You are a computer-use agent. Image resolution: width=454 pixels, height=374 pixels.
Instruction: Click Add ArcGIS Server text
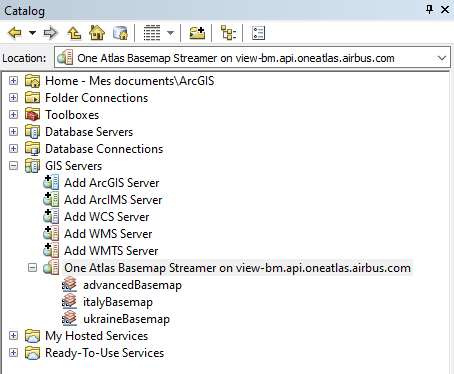pos(112,183)
